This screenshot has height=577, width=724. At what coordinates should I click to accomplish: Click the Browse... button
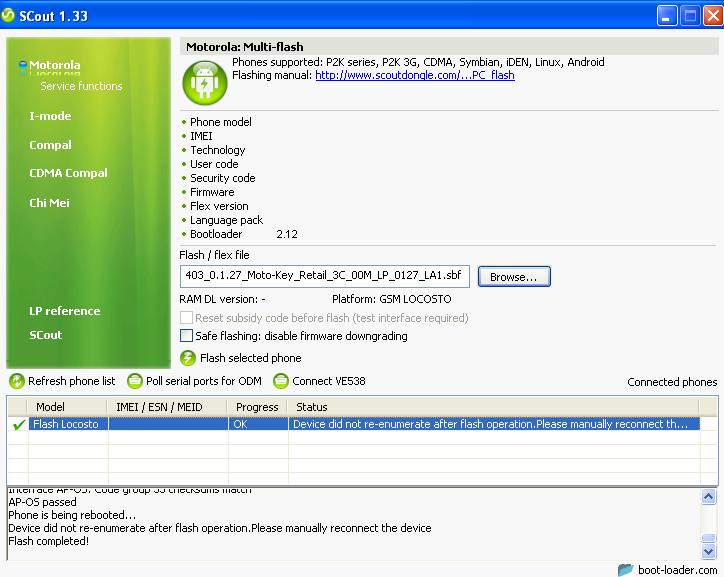514,276
